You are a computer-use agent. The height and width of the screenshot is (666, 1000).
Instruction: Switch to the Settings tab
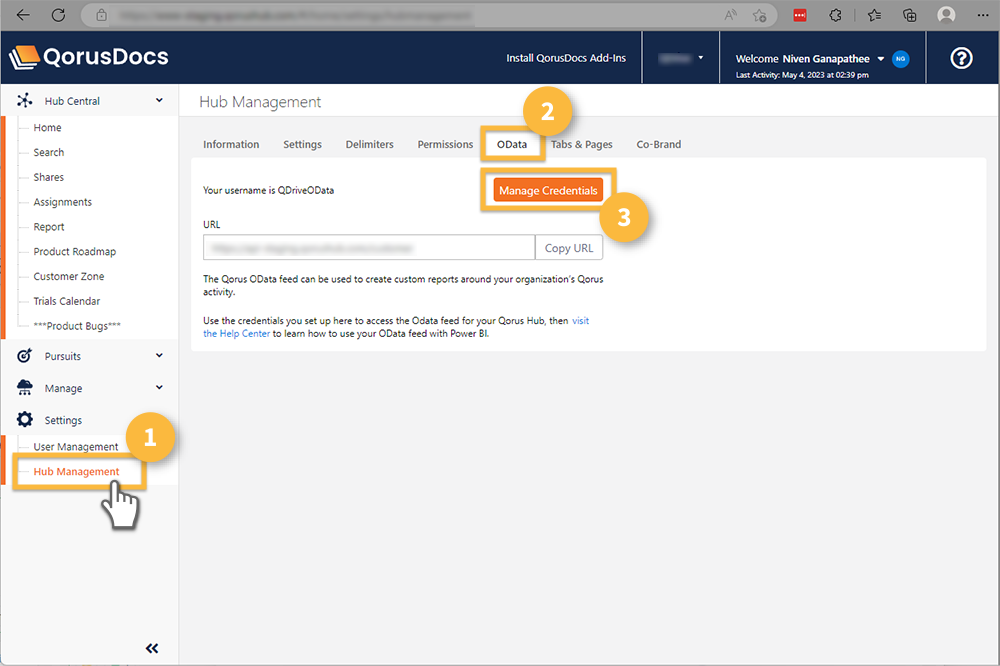(302, 144)
